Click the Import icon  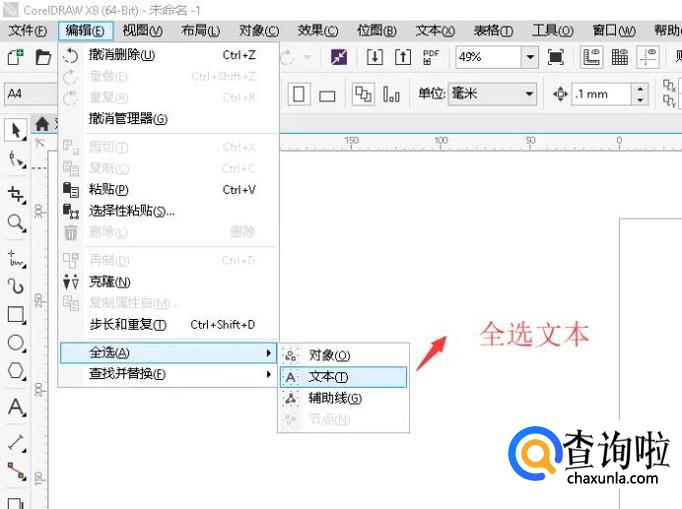pos(374,57)
